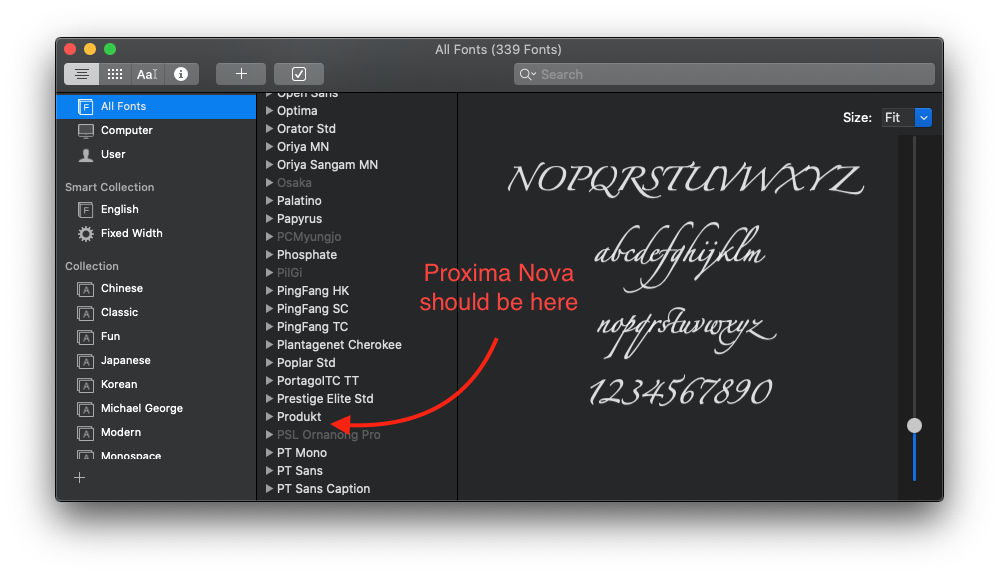Switch to grid preview mode
Viewport: 999px width, 575px height.
[115, 74]
